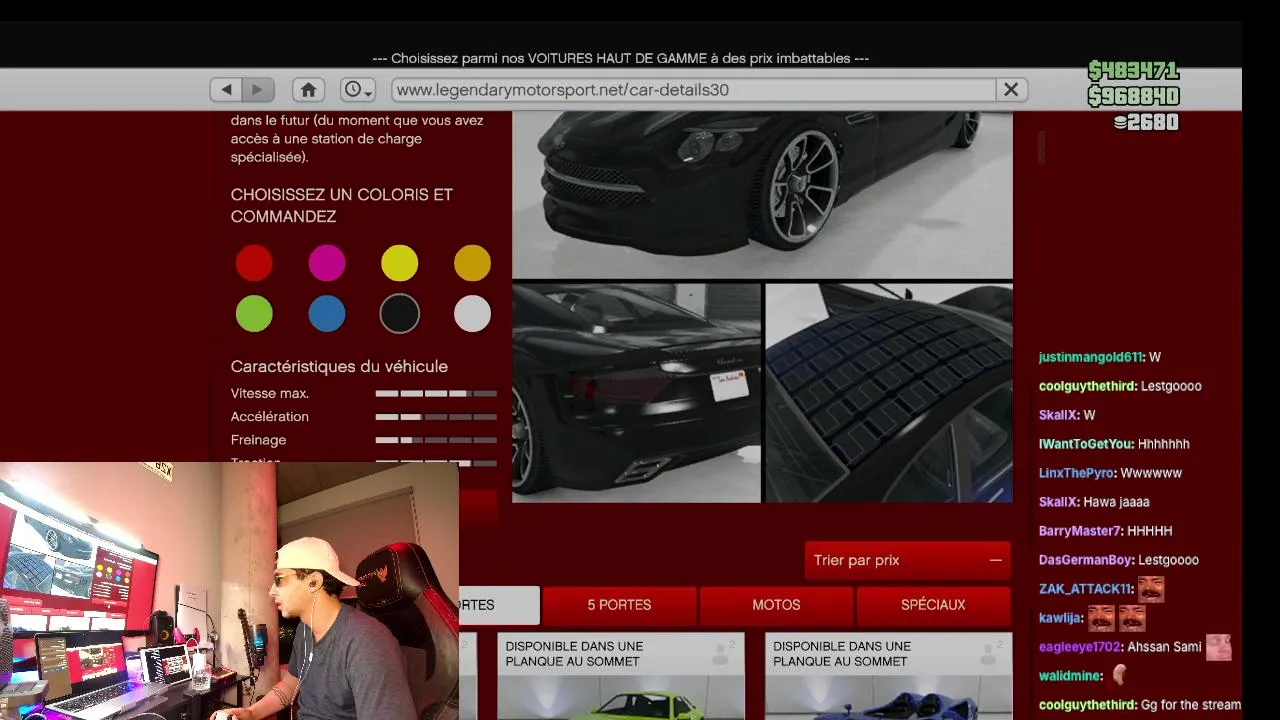This screenshot has width=1280, height=720.
Task: Choose the magenta car color
Action: 327,263
